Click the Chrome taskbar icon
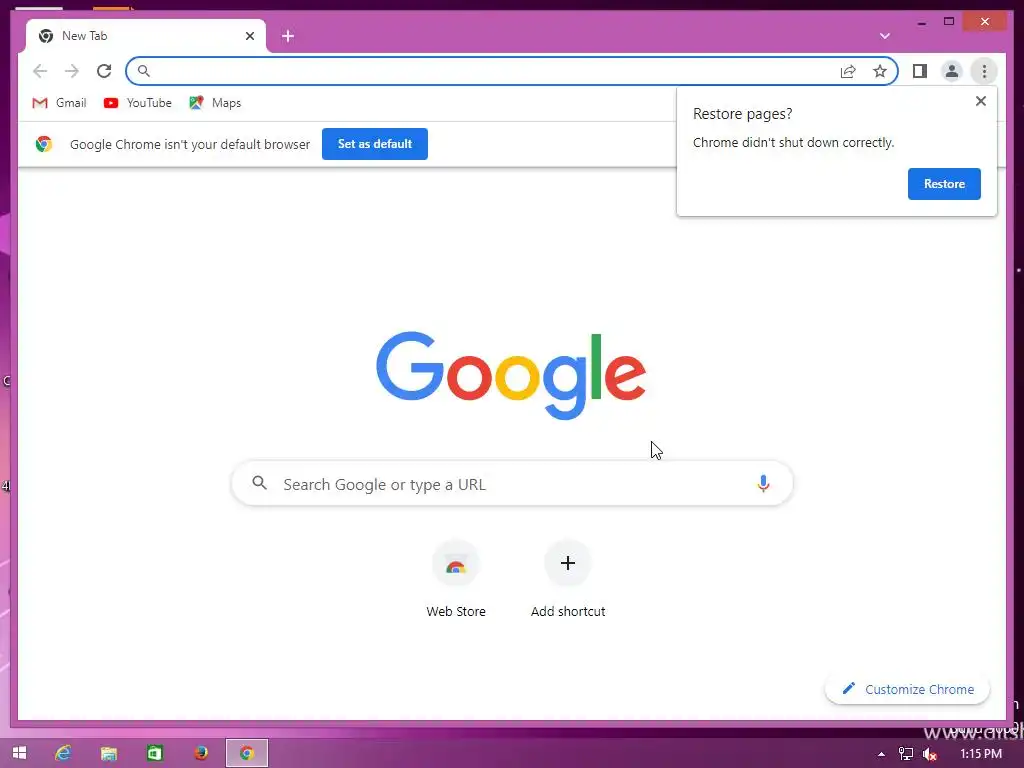Viewport: 1024px width, 768px height. tap(247, 753)
